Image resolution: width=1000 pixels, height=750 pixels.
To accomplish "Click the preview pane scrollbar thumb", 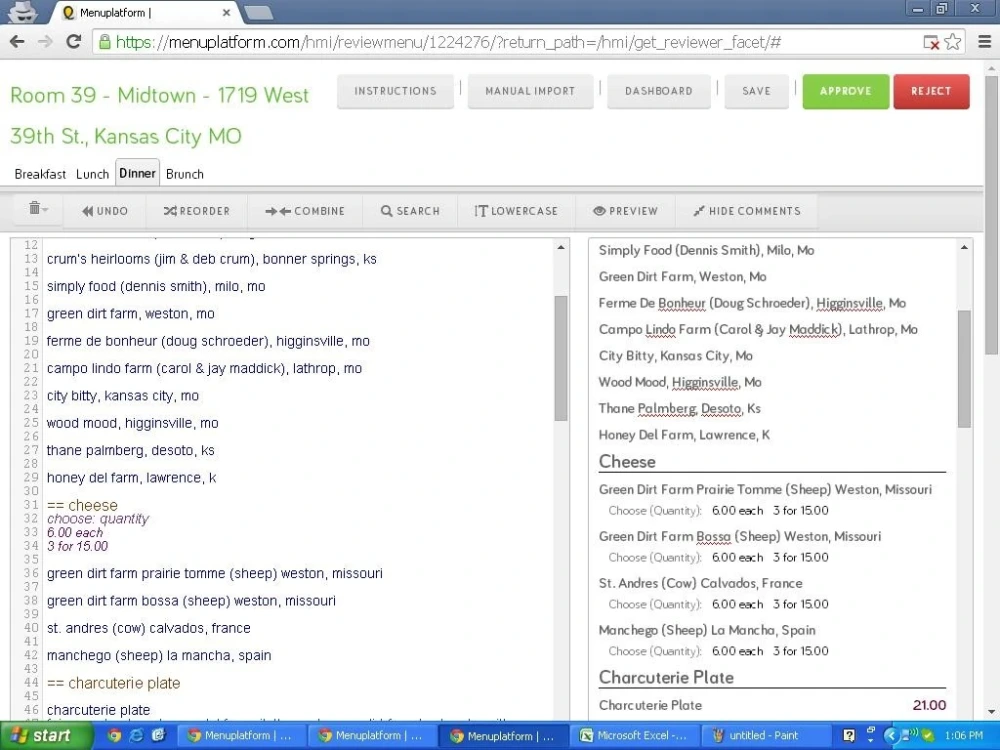I will click(x=964, y=369).
